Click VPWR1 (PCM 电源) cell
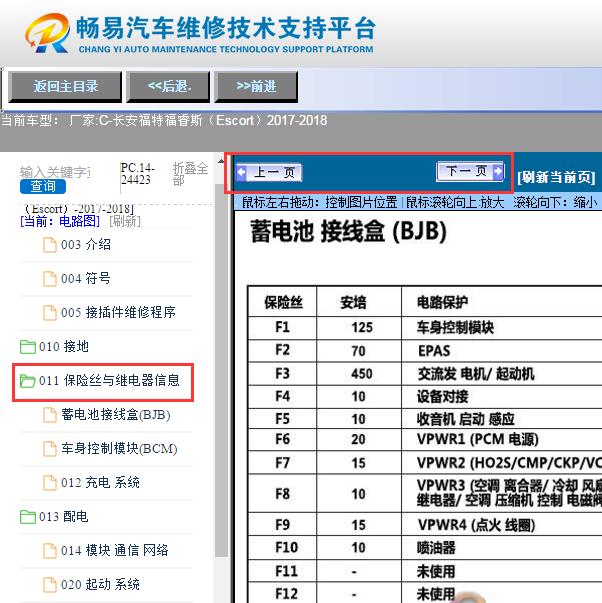Viewport: 602px width, 603px height. point(477,439)
